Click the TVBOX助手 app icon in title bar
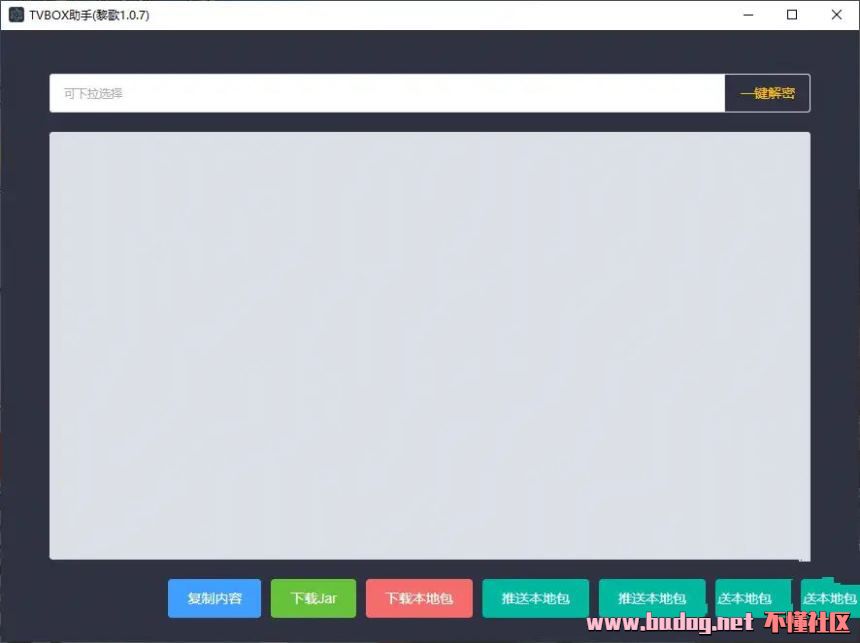 point(16,15)
